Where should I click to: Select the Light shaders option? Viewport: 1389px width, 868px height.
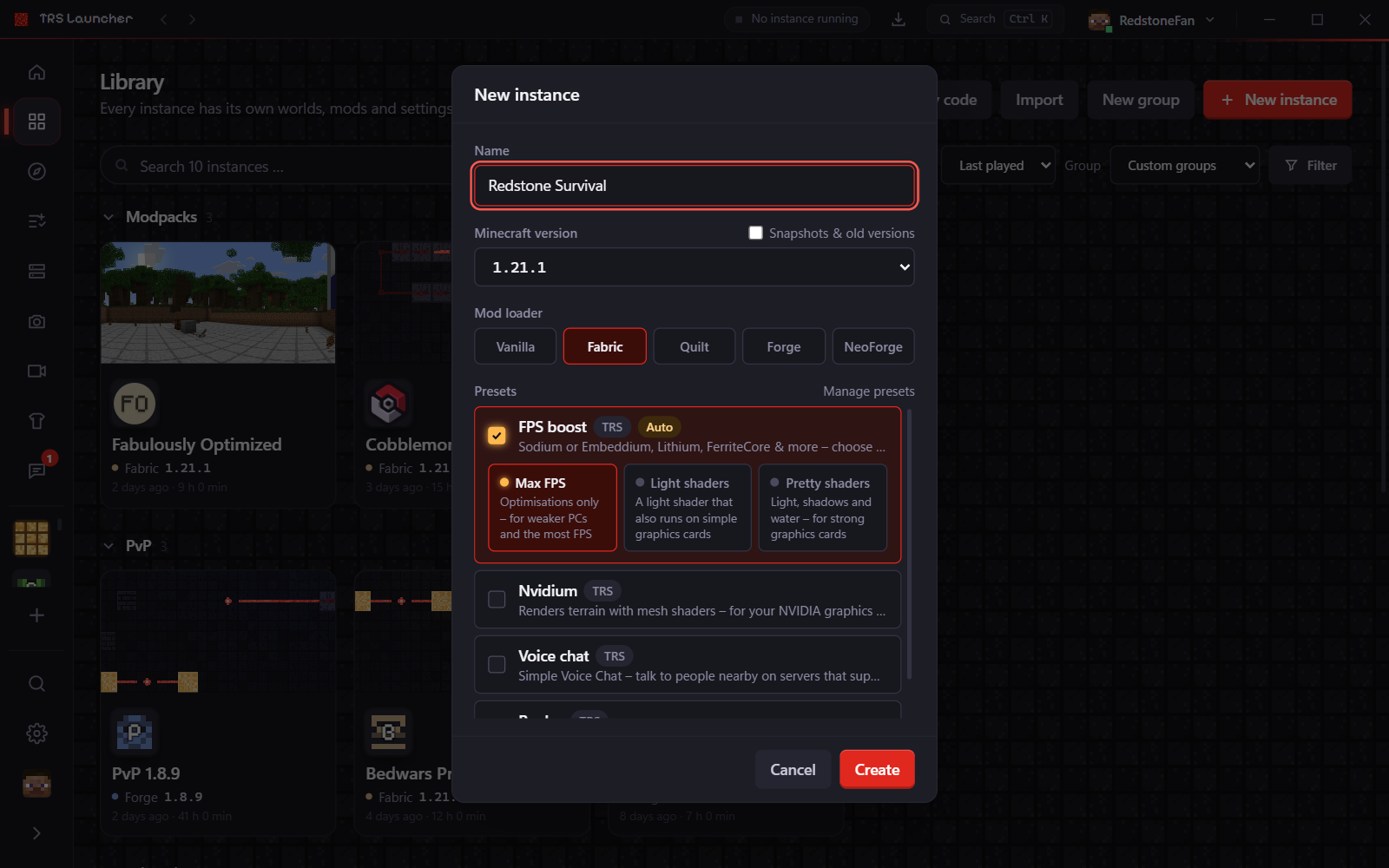(x=688, y=508)
